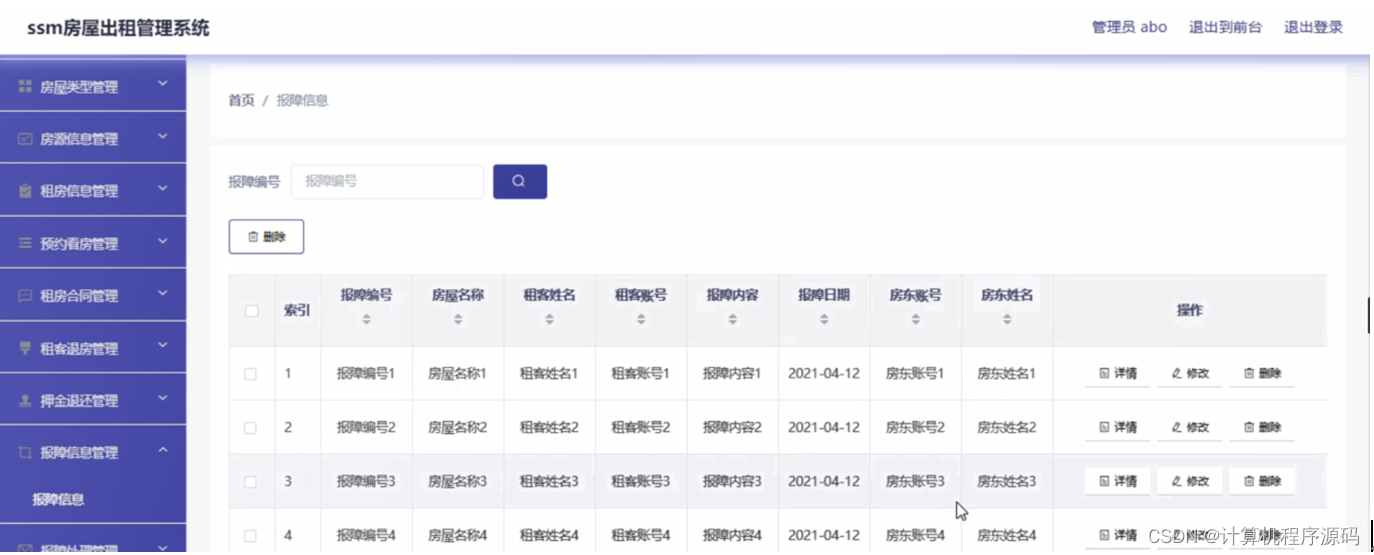Click the icon beside 房源信息管理
This screenshot has height=555, width=1374.
26,139
